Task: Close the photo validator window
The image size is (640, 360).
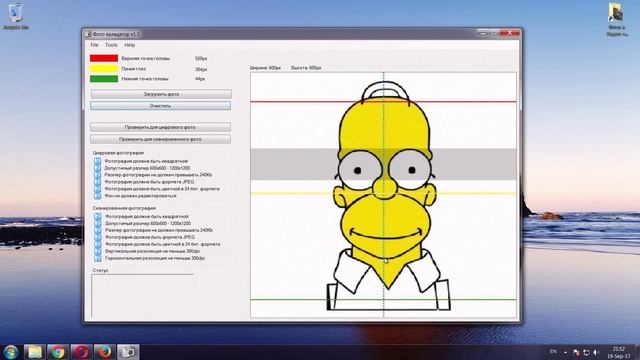Action: coord(510,33)
